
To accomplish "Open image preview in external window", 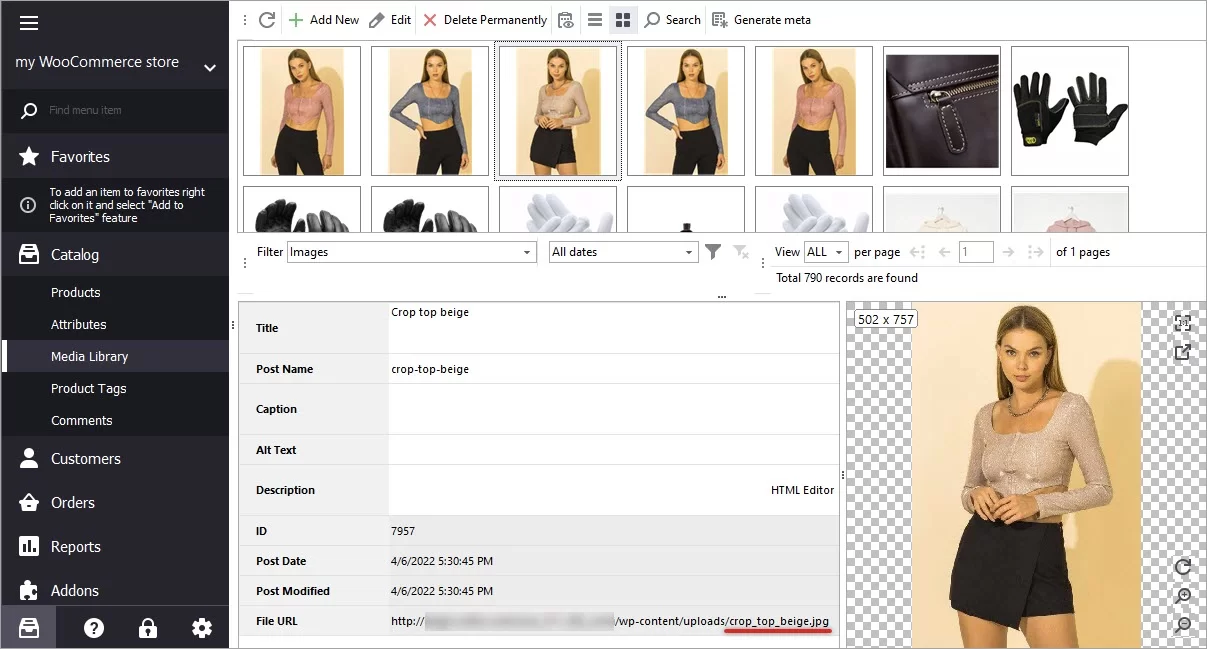I will coord(1182,352).
